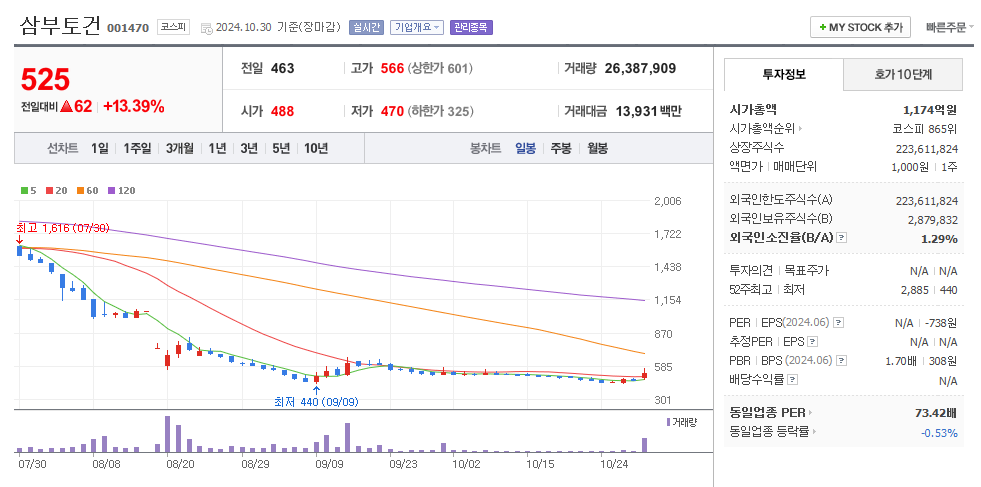The height and width of the screenshot is (487, 981).
Task: Click the current price 525
Action: click(x=45, y=79)
